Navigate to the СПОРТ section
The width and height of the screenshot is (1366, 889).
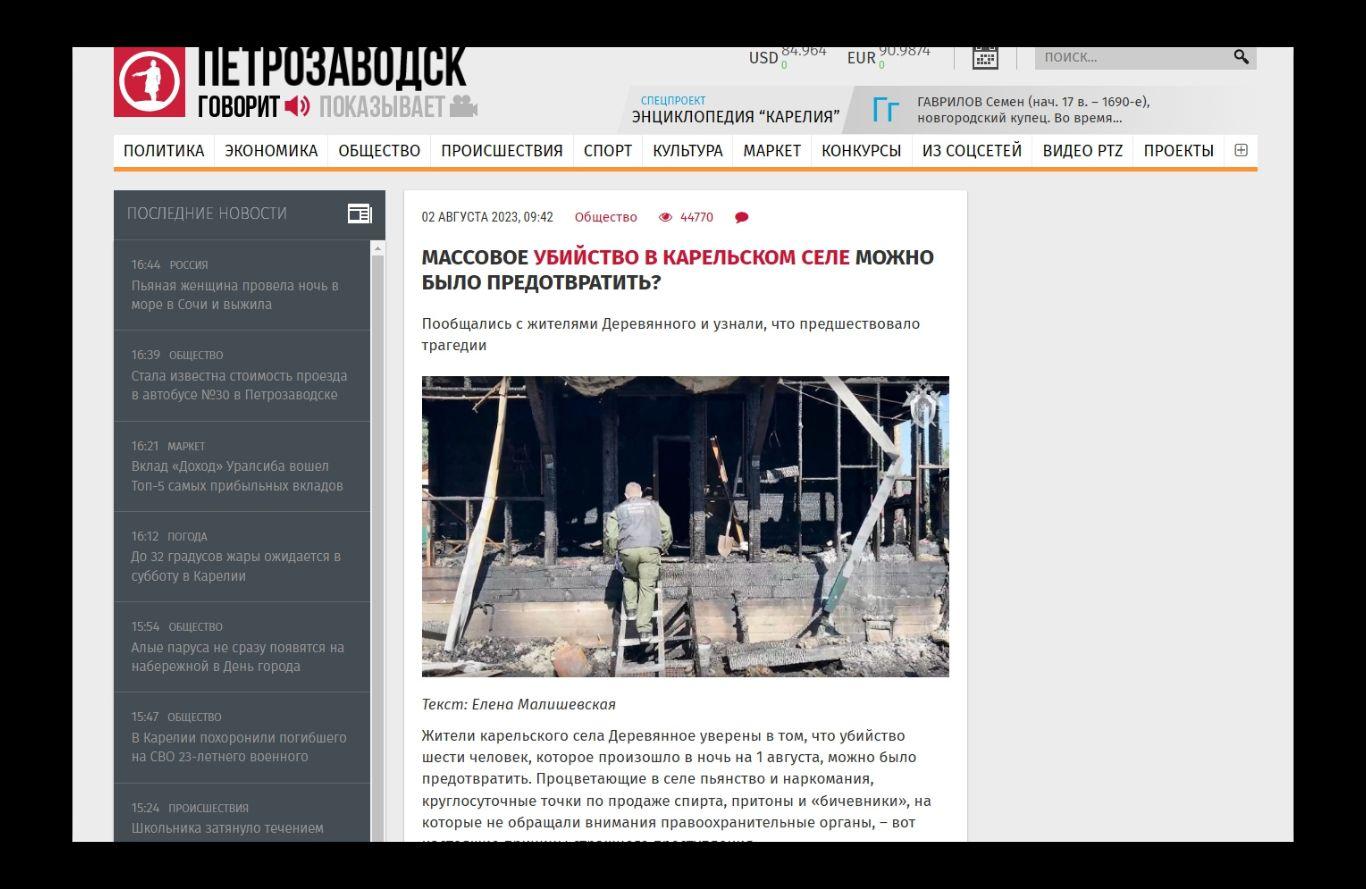coord(608,151)
